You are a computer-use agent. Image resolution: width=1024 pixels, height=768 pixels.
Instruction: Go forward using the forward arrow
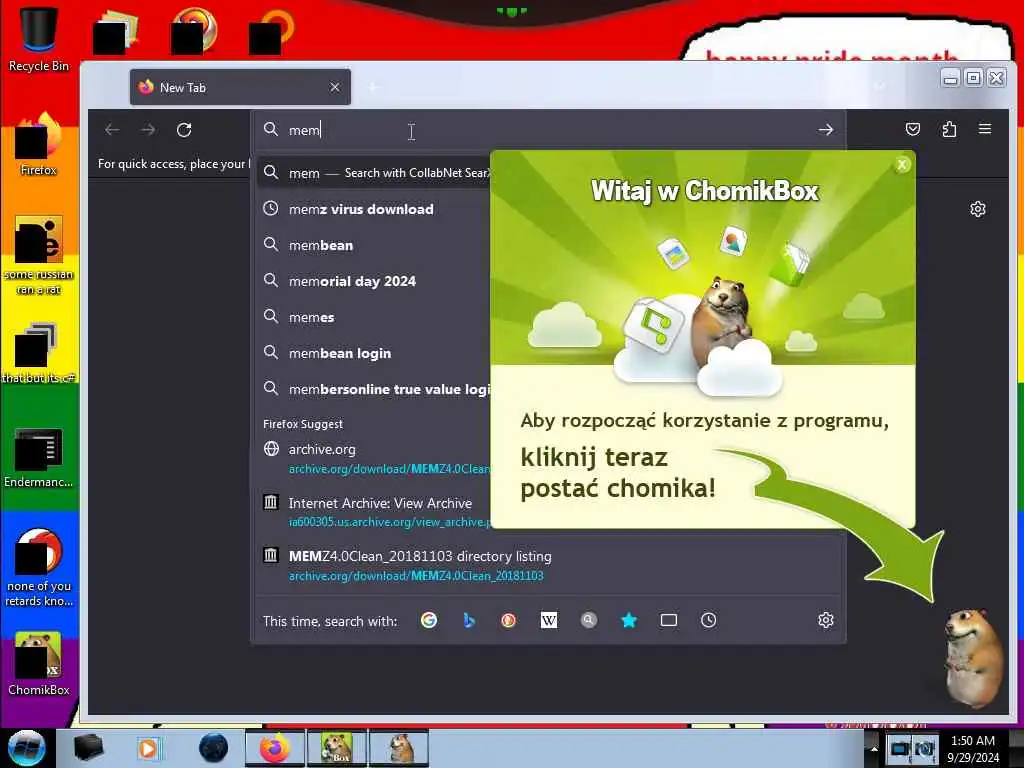click(148, 130)
